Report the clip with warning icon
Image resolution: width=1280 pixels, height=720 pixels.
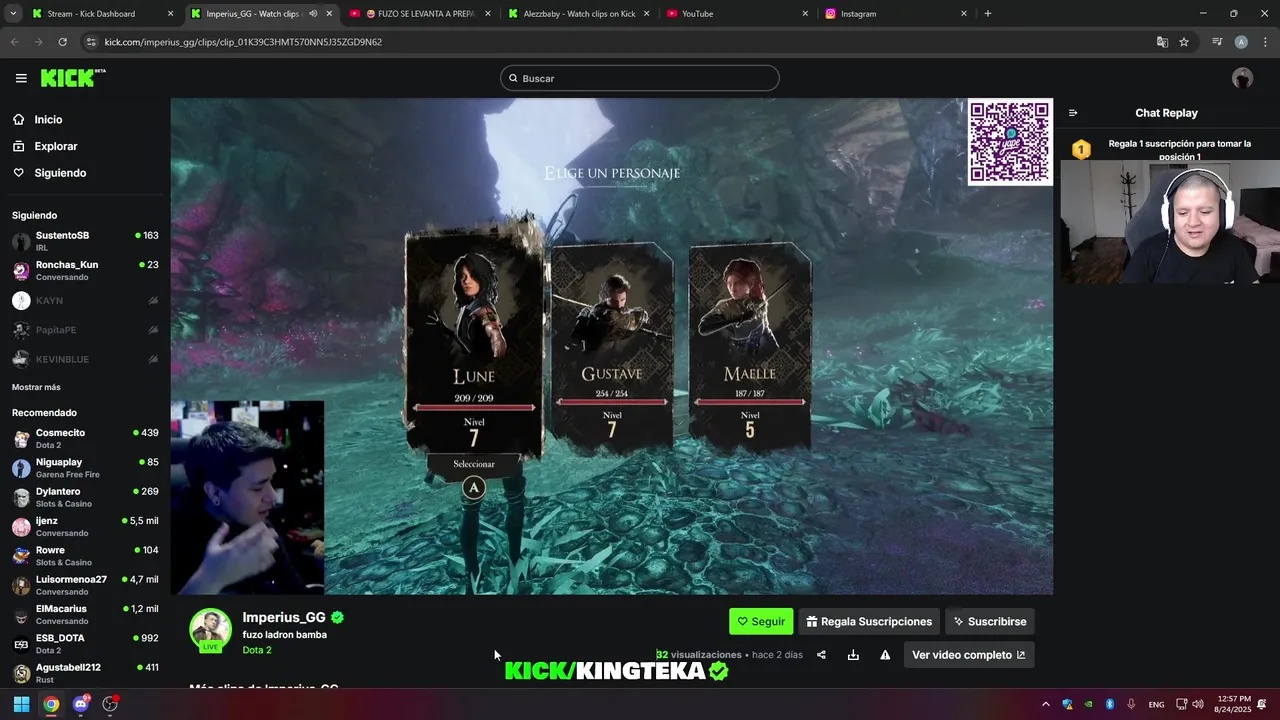(x=885, y=655)
